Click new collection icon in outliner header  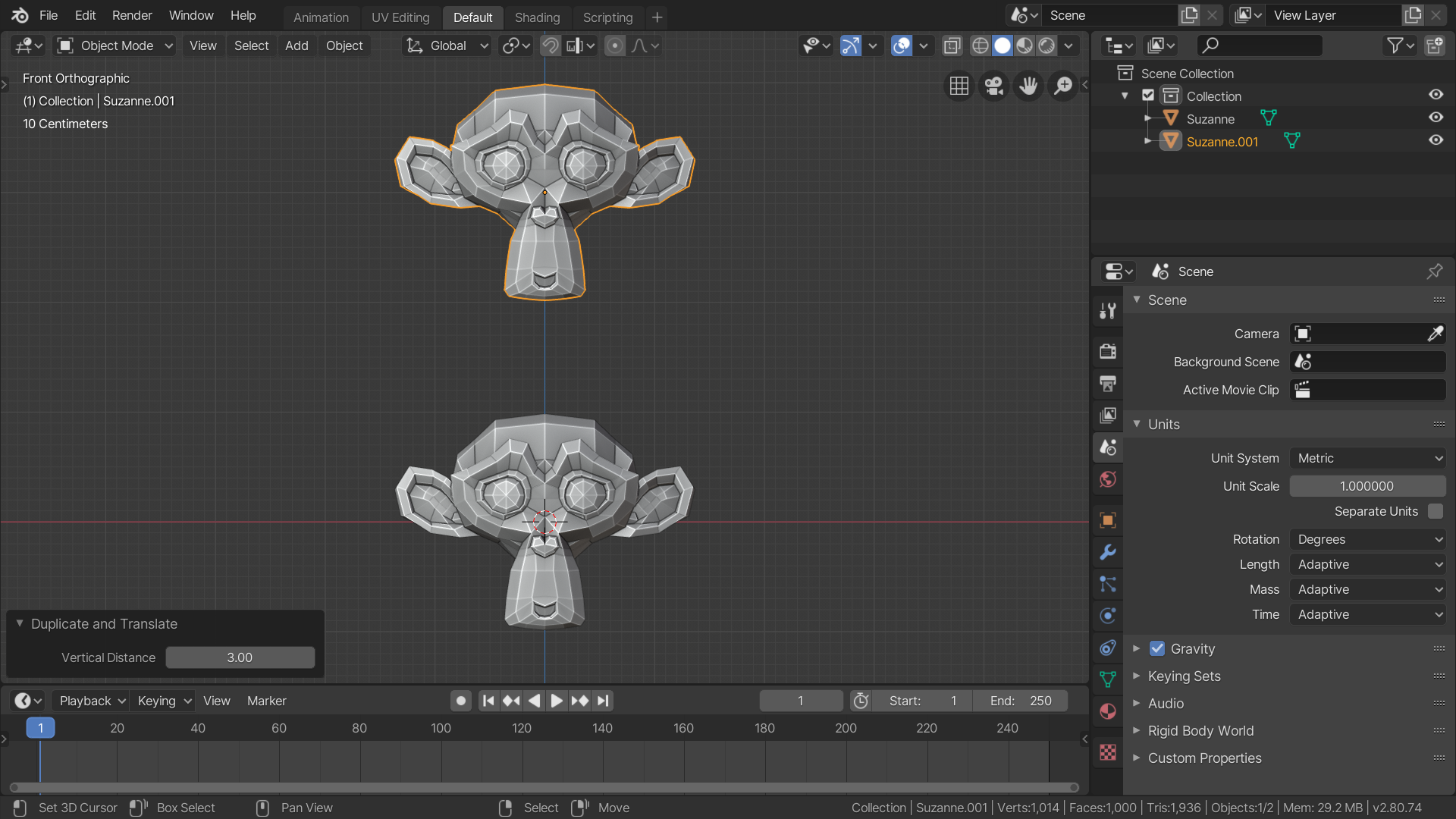(x=1434, y=45)
